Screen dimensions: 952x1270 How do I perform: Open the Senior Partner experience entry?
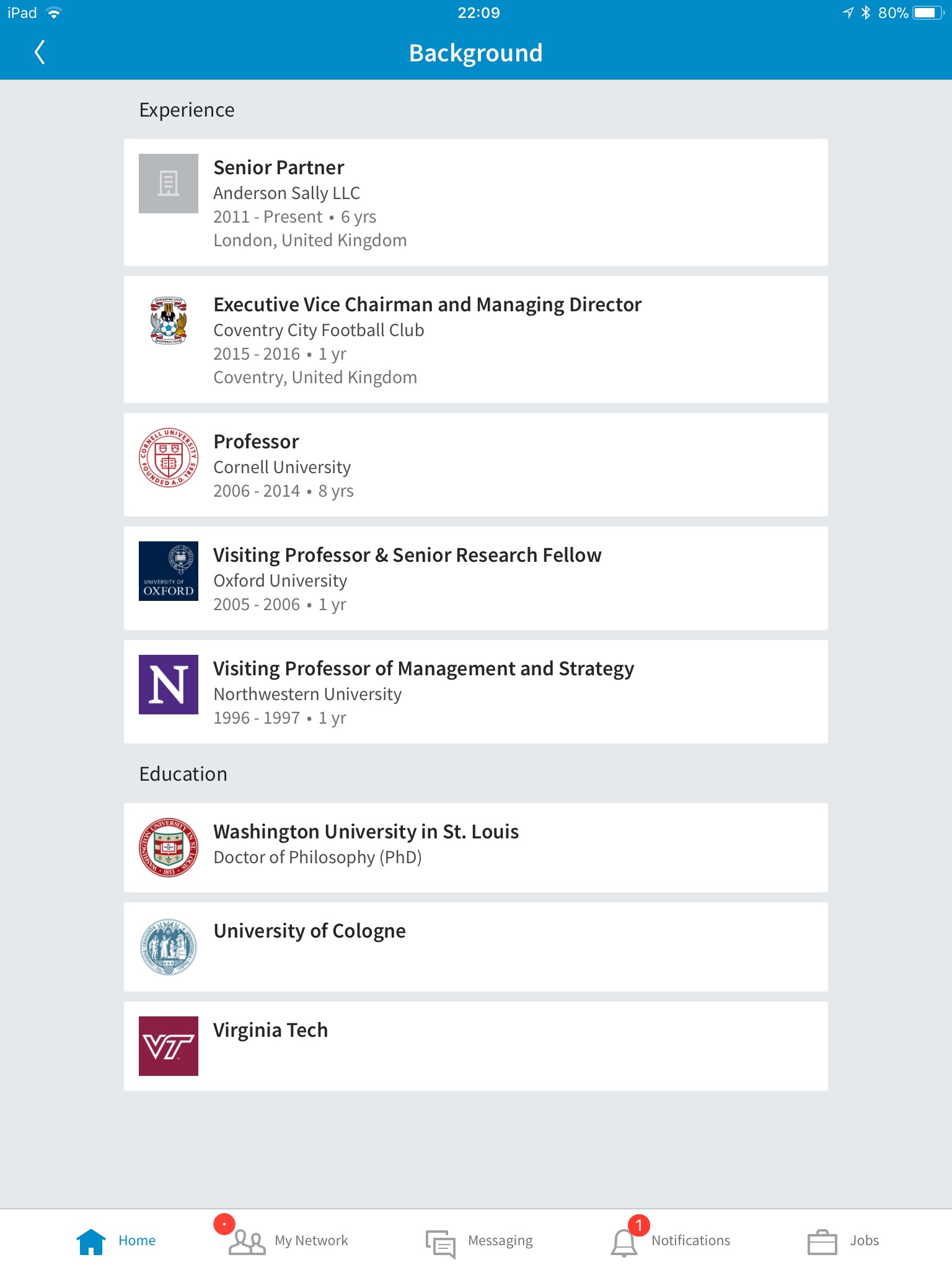click(x=476, y=203)
